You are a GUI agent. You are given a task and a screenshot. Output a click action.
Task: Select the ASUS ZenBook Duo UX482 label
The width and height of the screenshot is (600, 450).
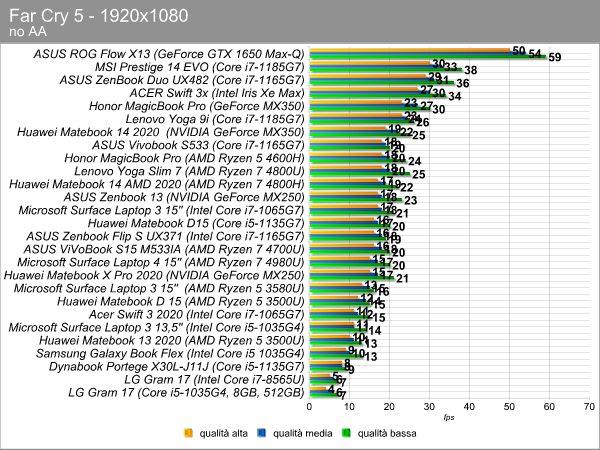(x=182, y=80)
